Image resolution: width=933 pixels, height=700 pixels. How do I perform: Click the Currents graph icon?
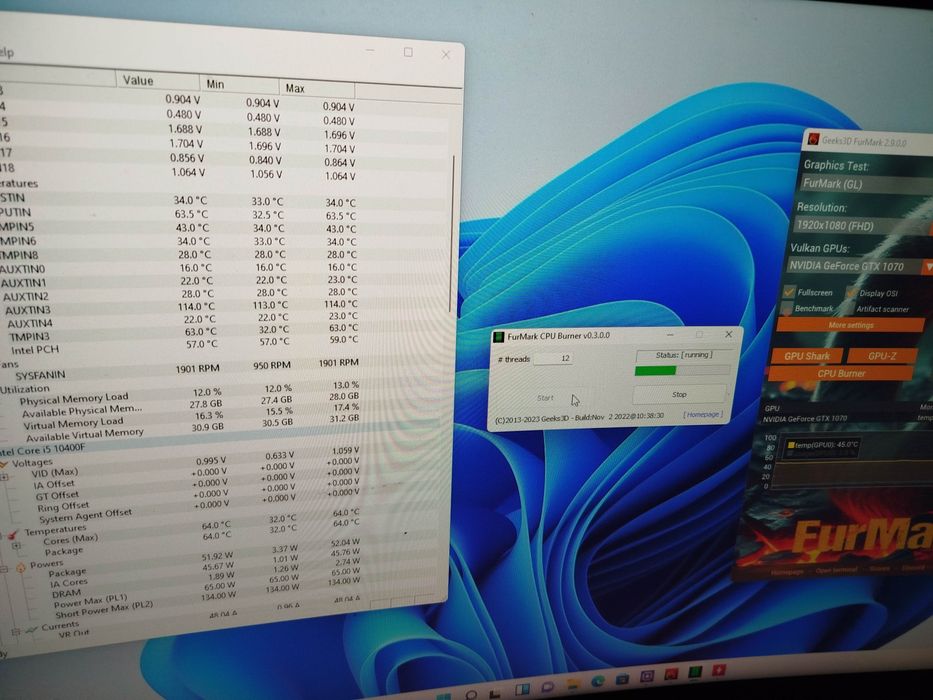click(x=32, y=629)
